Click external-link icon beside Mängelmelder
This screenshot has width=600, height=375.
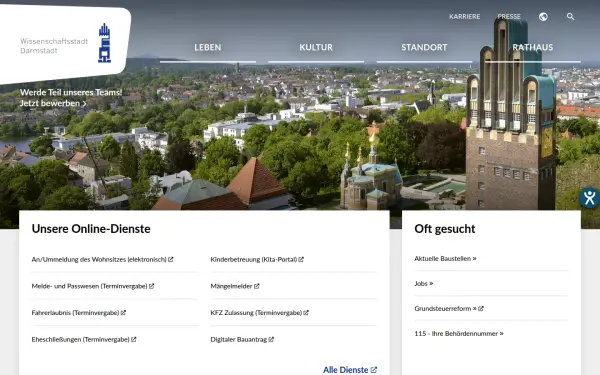[x=257, y=286]
